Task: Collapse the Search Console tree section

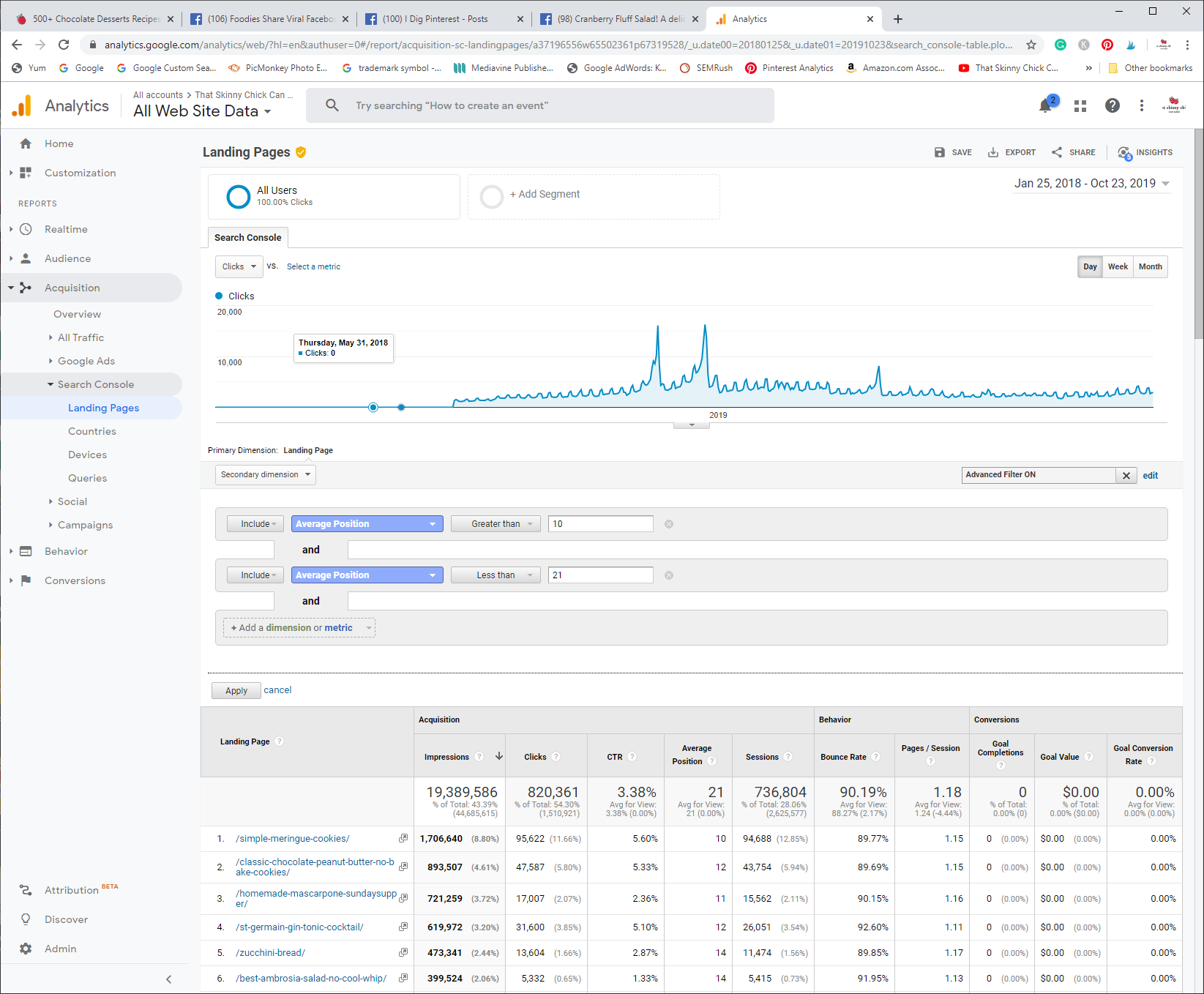Action: (51, 384)
